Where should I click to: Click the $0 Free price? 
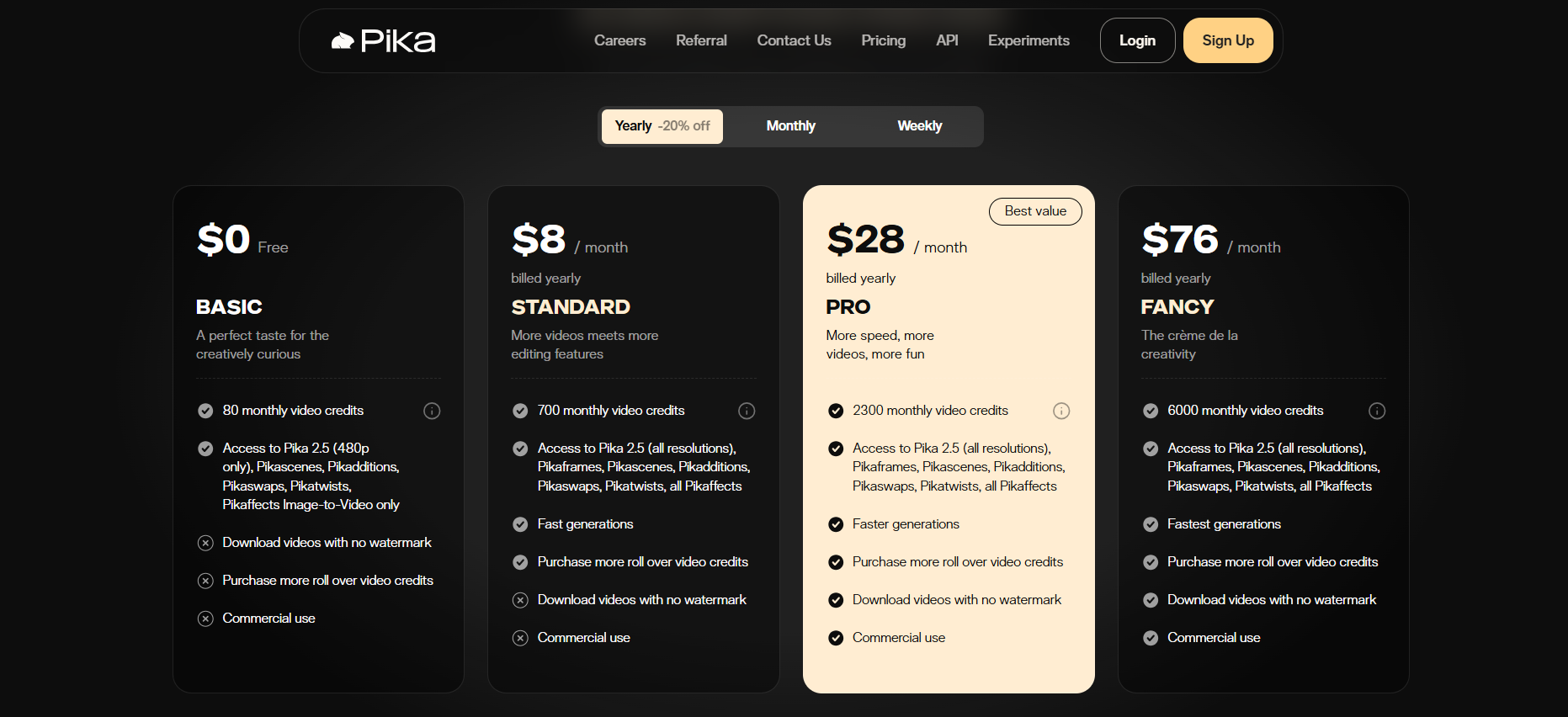[x=242, y=240]
